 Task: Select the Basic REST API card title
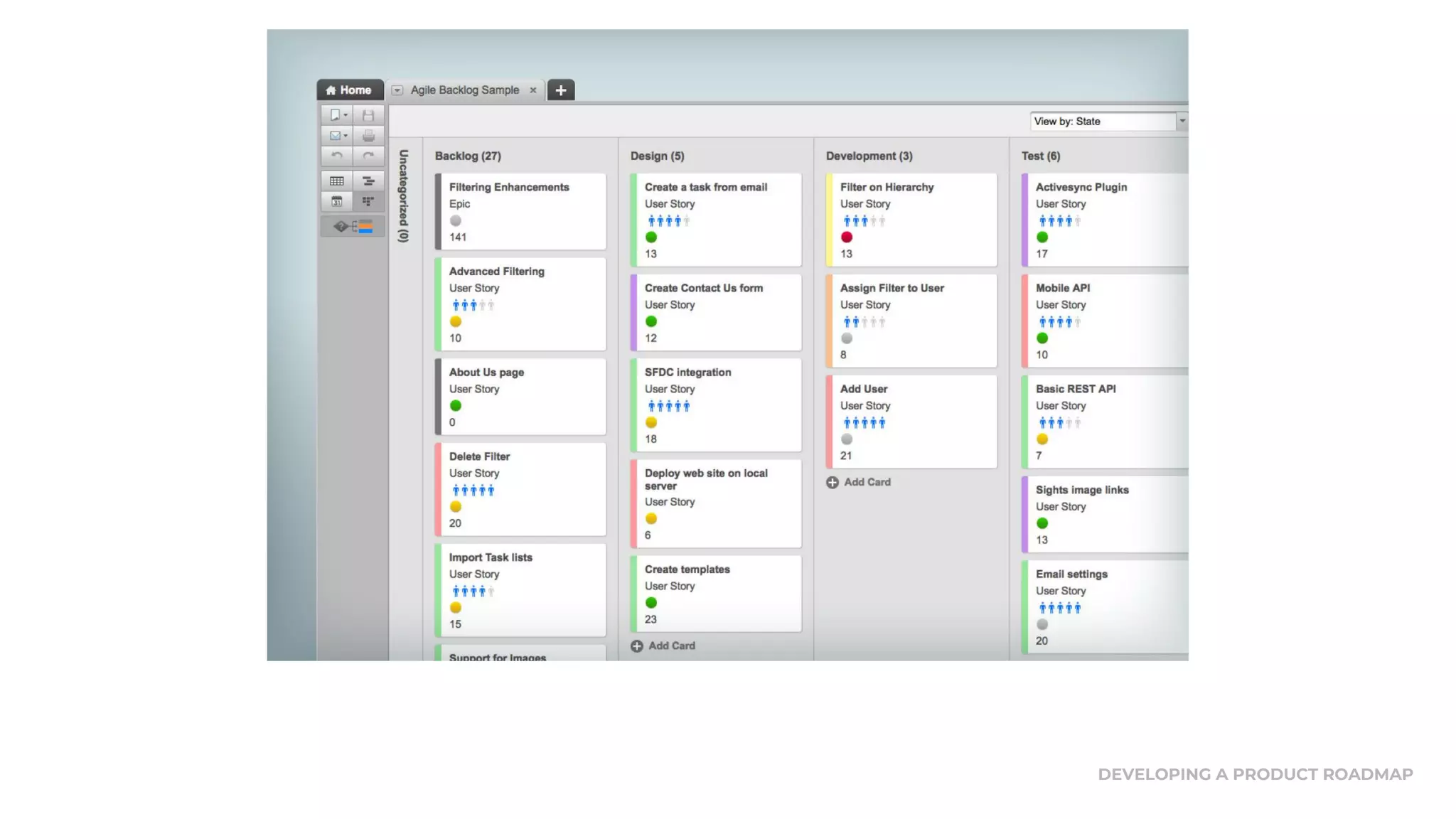[x=1075, y=389]
